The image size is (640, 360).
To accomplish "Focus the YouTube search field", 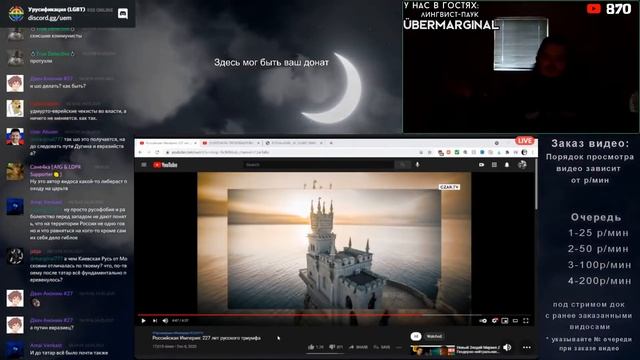I will (x=318, y=165).
